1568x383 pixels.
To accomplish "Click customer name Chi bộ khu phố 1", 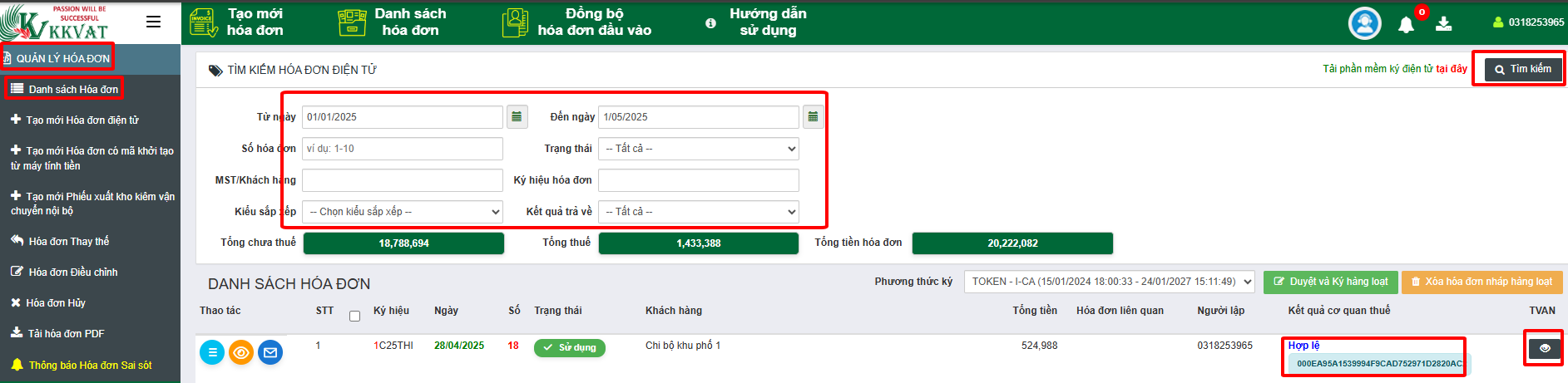I will click(x=683, y=346).
